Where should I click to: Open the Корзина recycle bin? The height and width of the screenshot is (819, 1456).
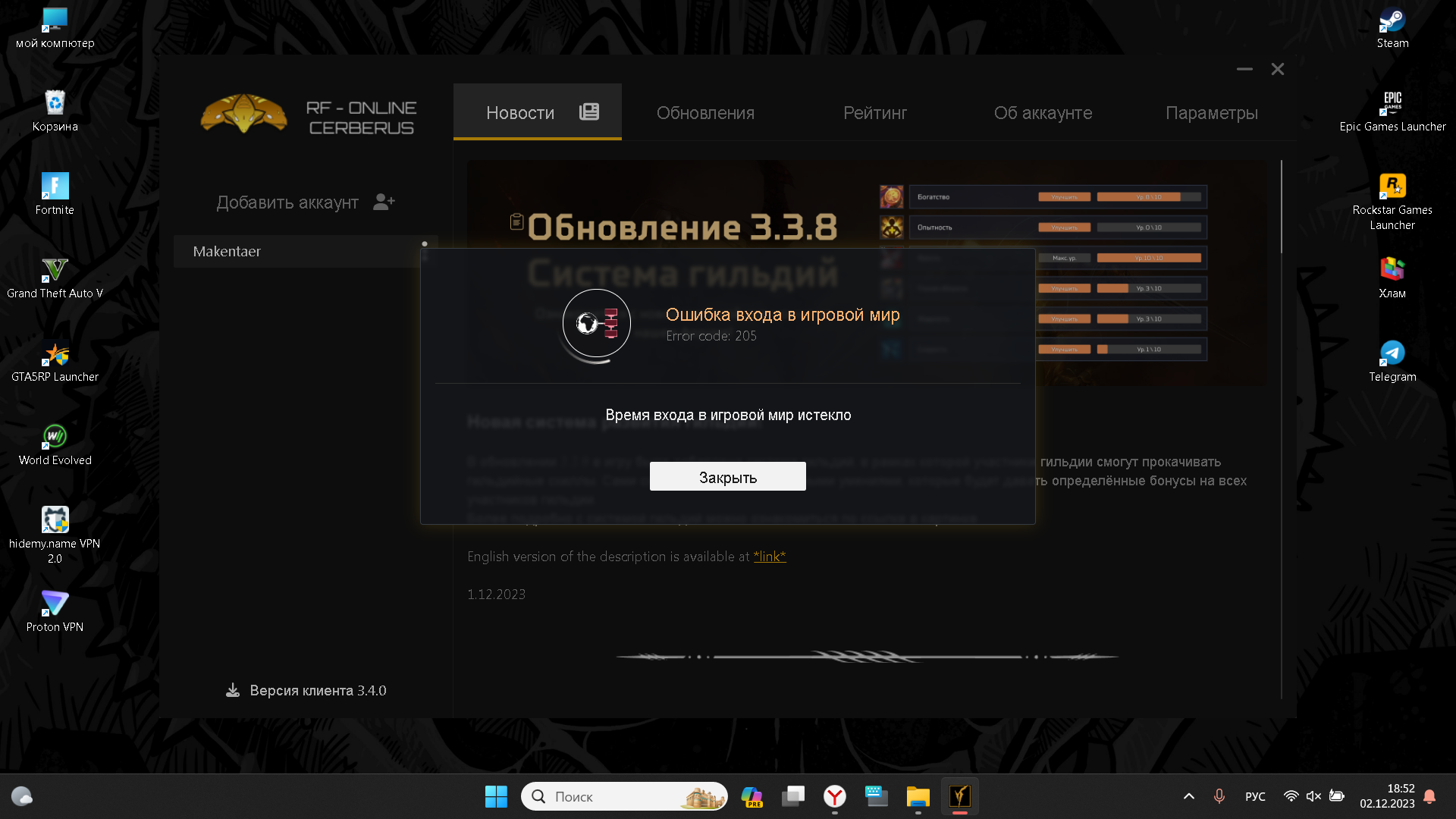(x=55, y=111)
